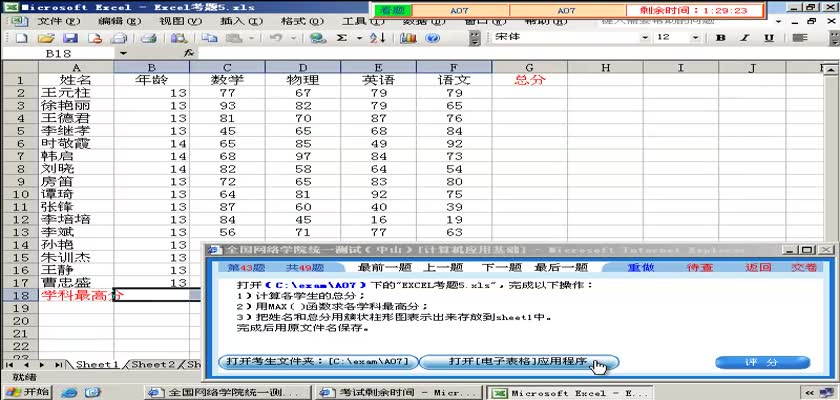The width and height of the screenshot is (840, 400).
Task: Click the Permission icon in Excel toolbar
Action: tap(95, 38)
